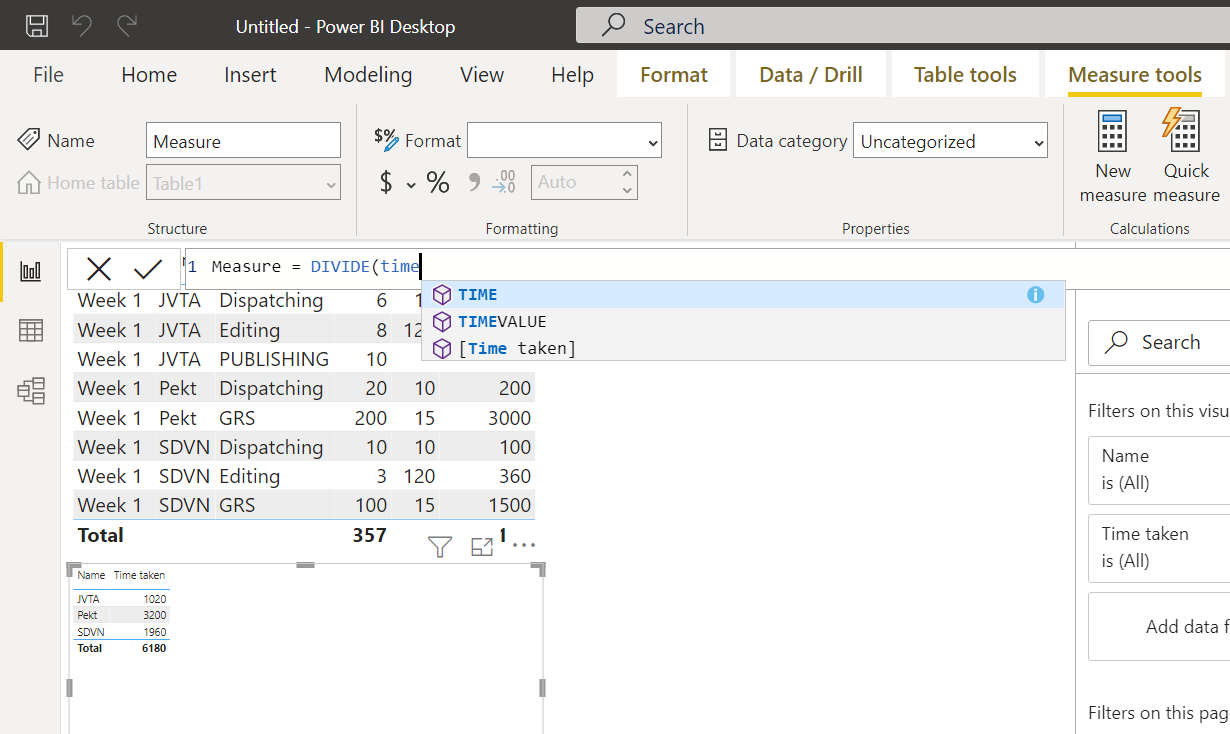Switch to the Insert ribbon tab
Image resolution: width=1230 pixels, height=734 pixels.
coord(250,75)
